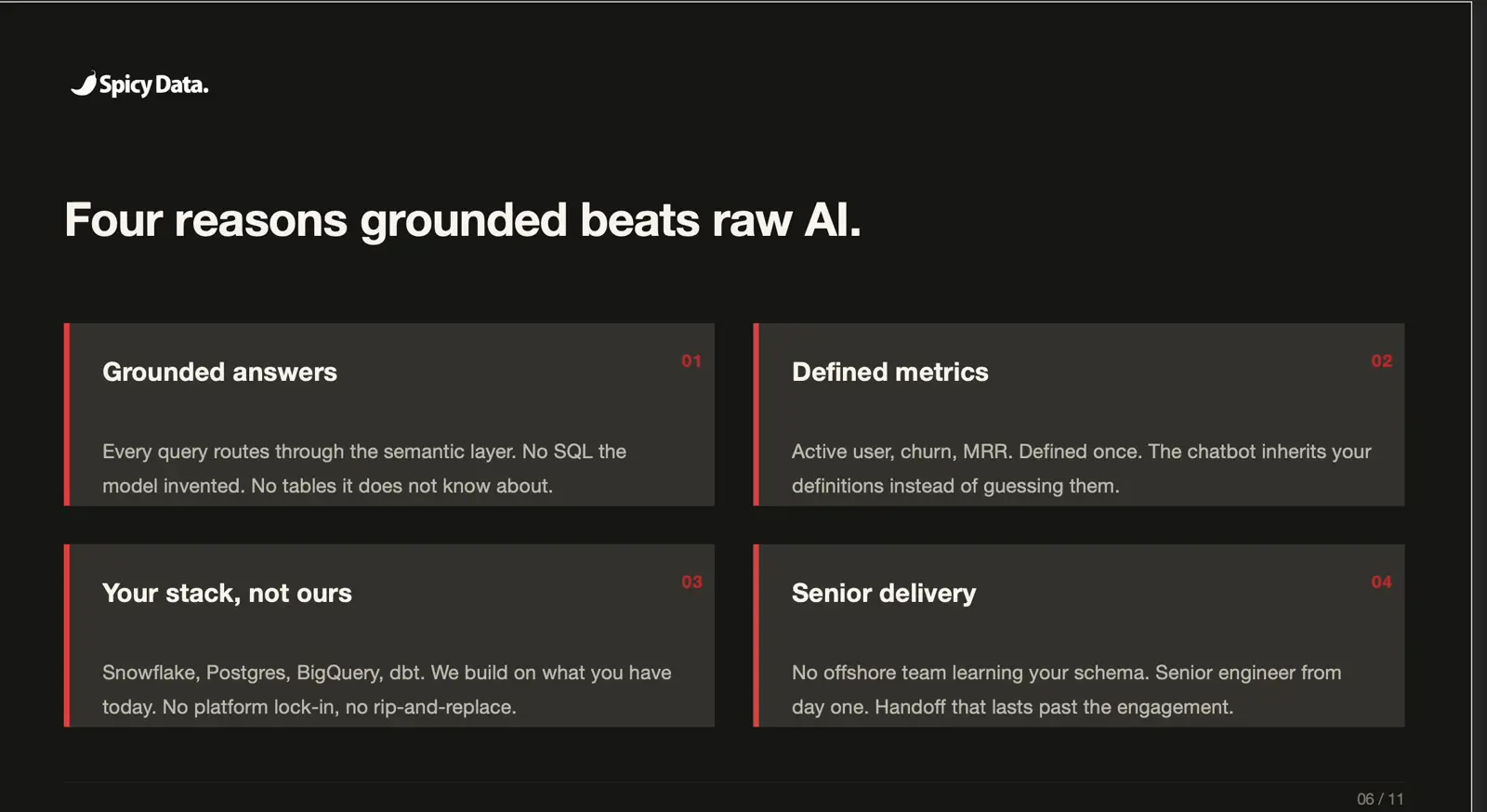1487x812 pixels.
Task: Click the Senior delivery card heading
Action: [x=884, y=593]
